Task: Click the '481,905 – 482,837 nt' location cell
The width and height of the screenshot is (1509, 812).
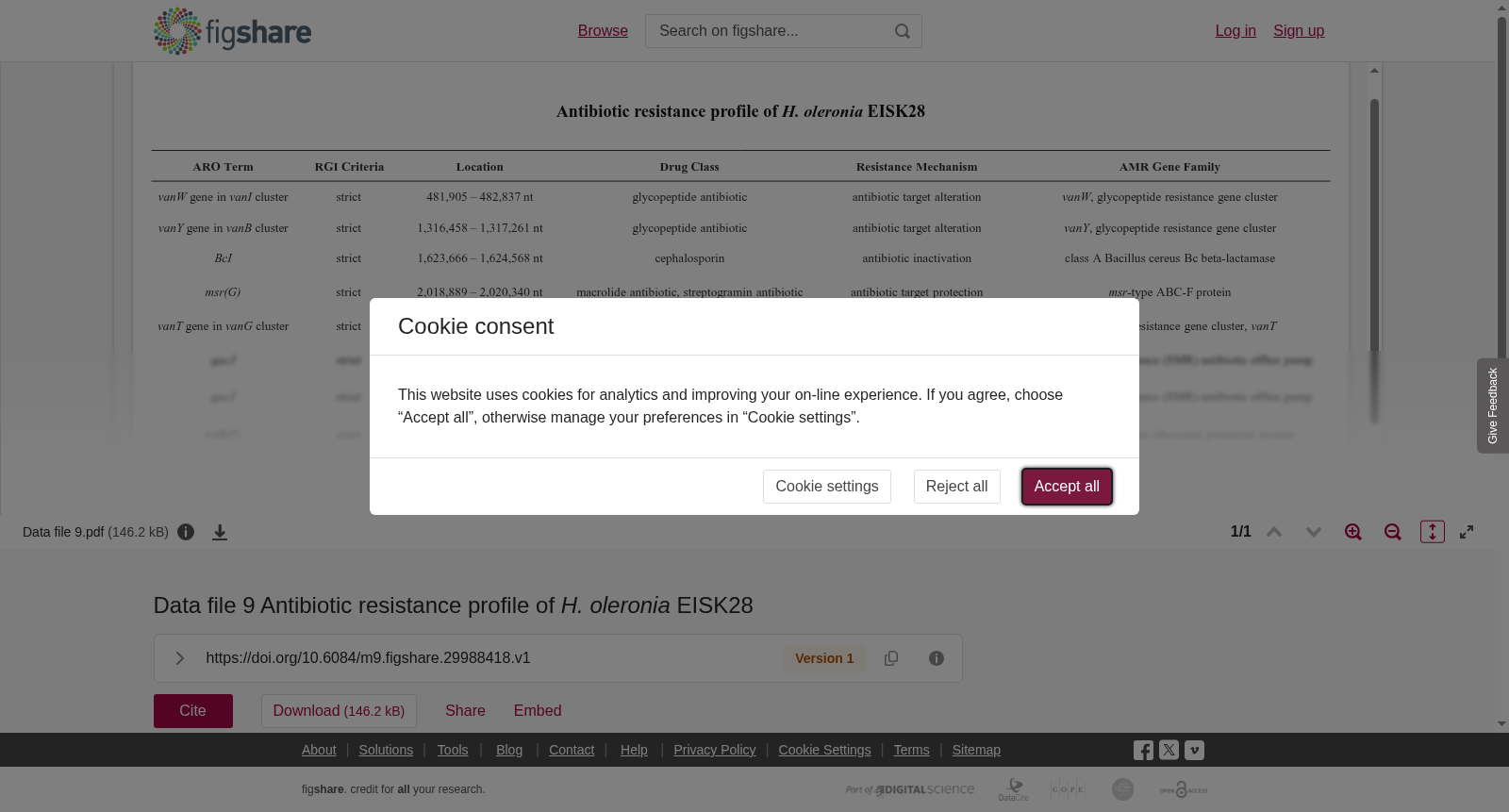Action: click(x=480, y=197)
